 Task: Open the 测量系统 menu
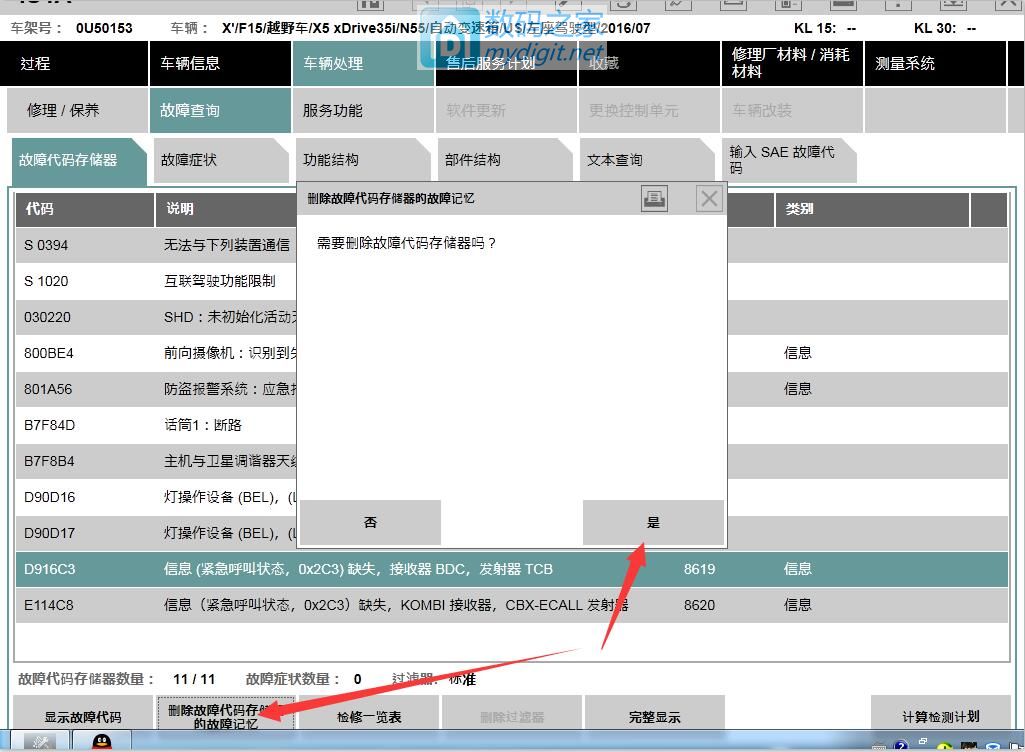[935, 63]
